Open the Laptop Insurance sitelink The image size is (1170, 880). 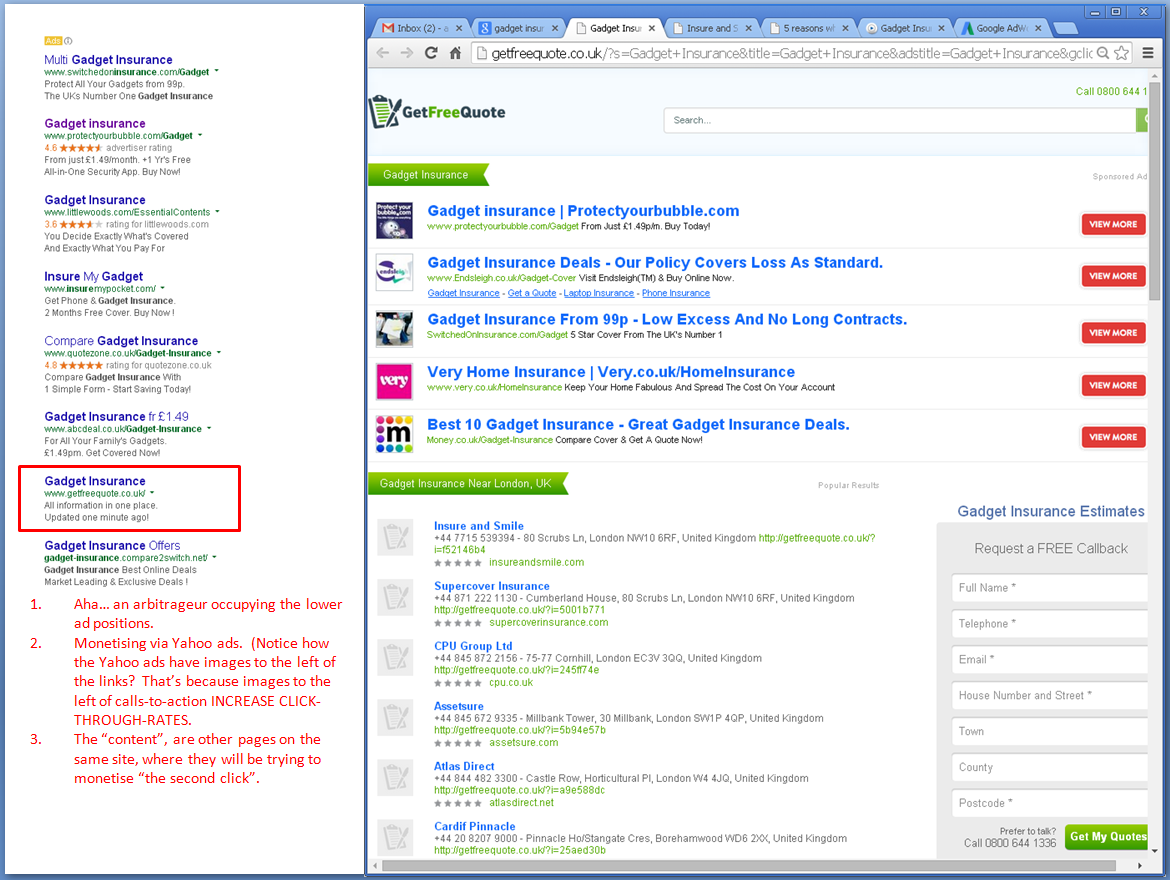(x=598, y=293)
